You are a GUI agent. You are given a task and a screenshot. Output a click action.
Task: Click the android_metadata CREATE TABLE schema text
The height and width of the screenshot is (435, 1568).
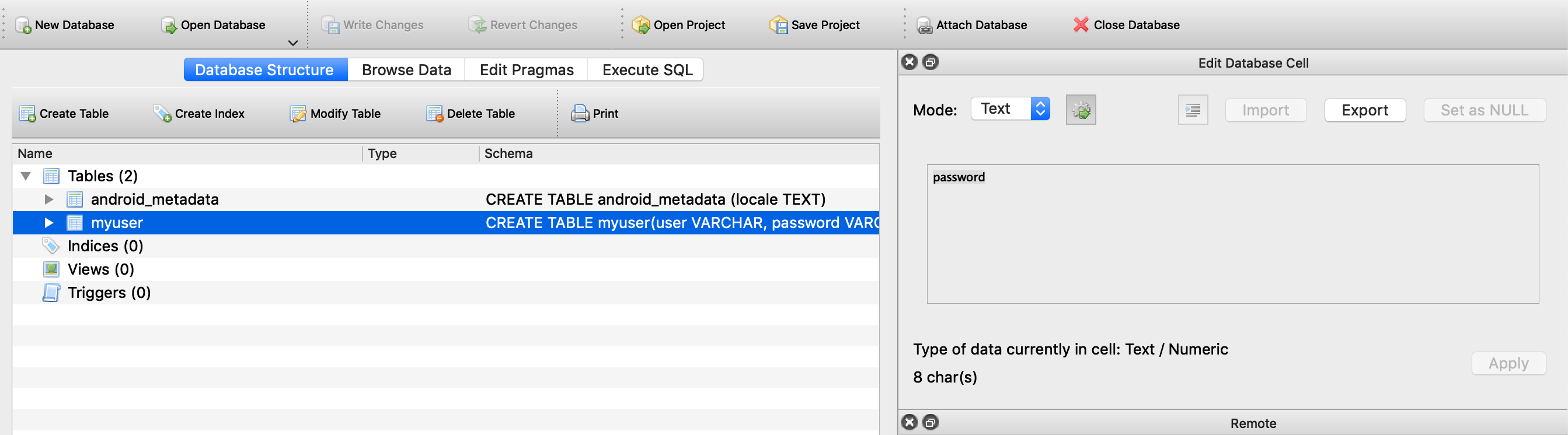tap(656, 199)
